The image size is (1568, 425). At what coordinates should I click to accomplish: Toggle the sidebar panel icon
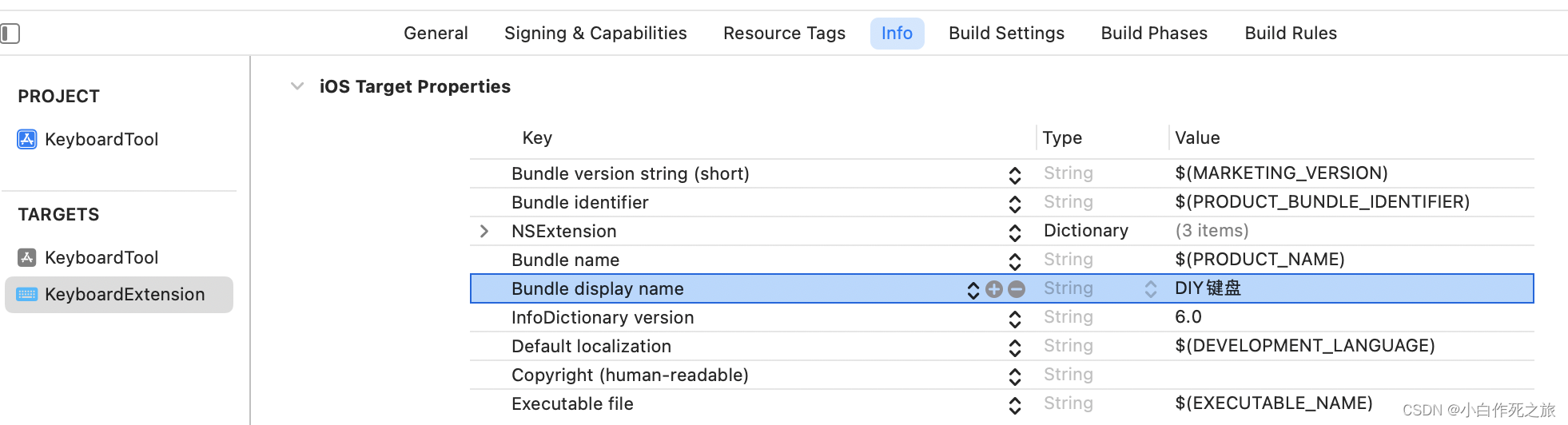[10, 34]
